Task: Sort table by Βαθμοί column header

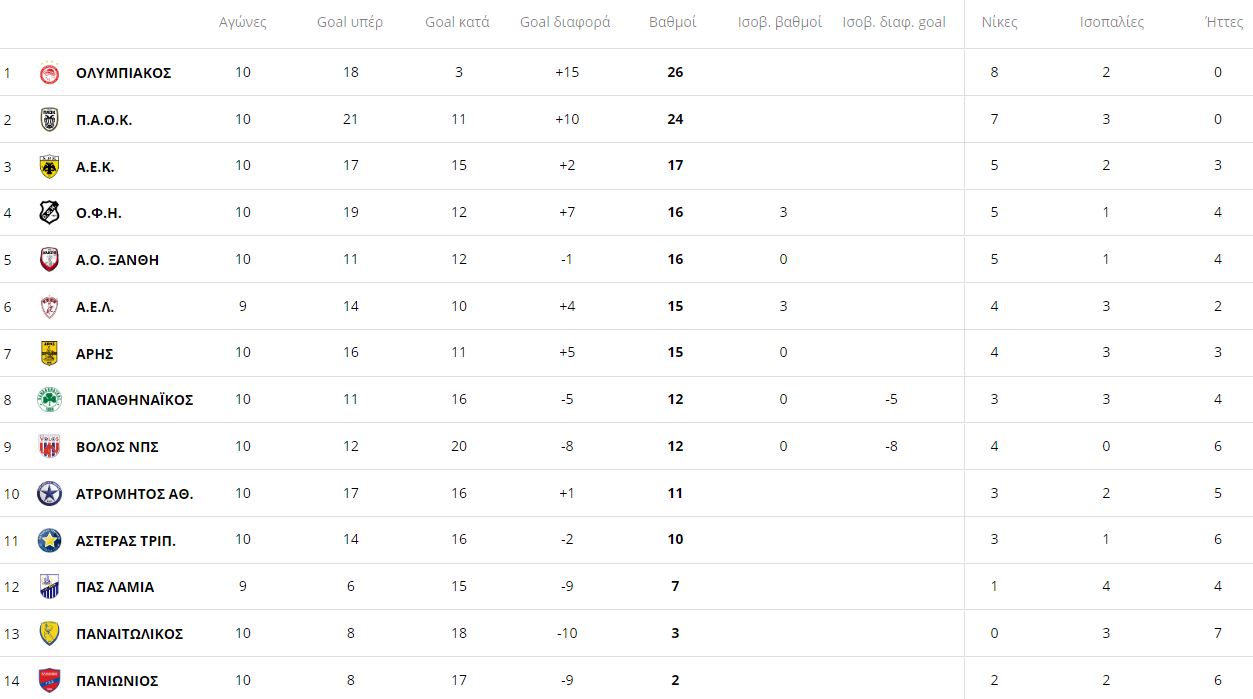Action: pos(673,22)
